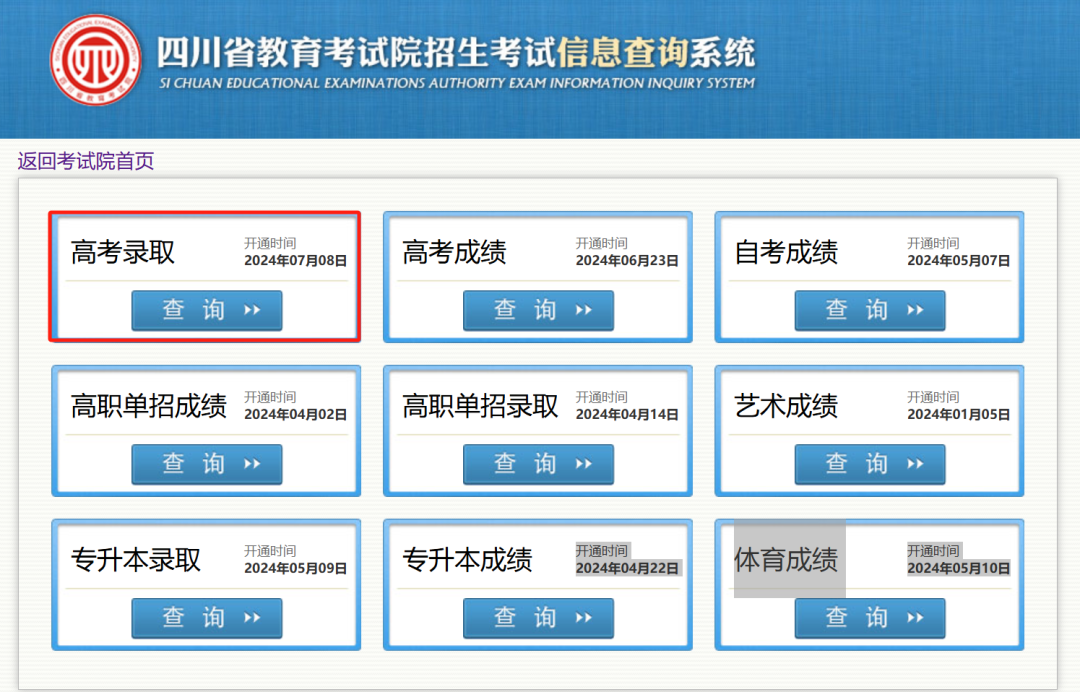Click 查询 for 专升本录取
The width and height of the screenshot is (1080, 692).
[x=207, y=618]
